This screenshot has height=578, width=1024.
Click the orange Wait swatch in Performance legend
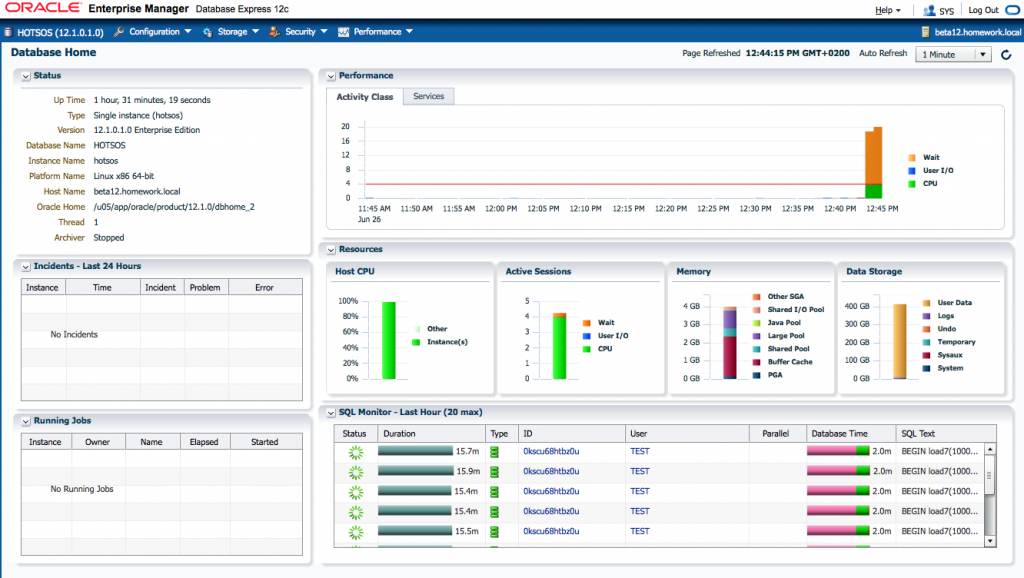(x=912, y=158)
